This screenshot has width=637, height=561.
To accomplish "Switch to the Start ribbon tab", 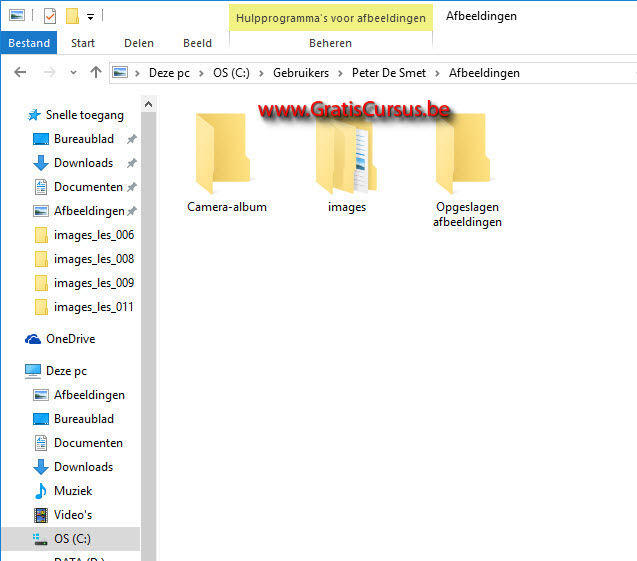I will (x=83, y=43).
